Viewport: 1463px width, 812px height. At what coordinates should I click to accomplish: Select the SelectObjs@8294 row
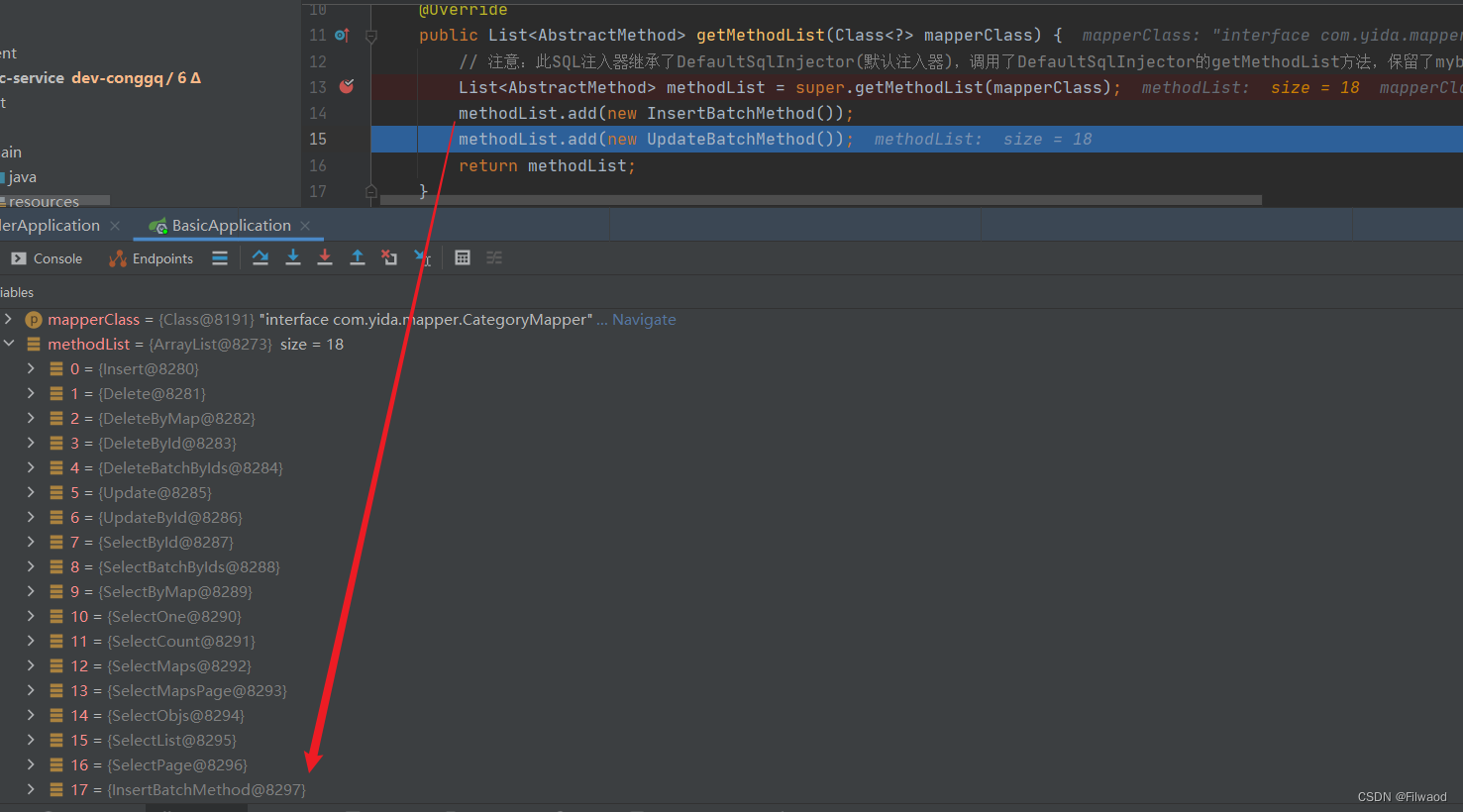pos(731,716)
